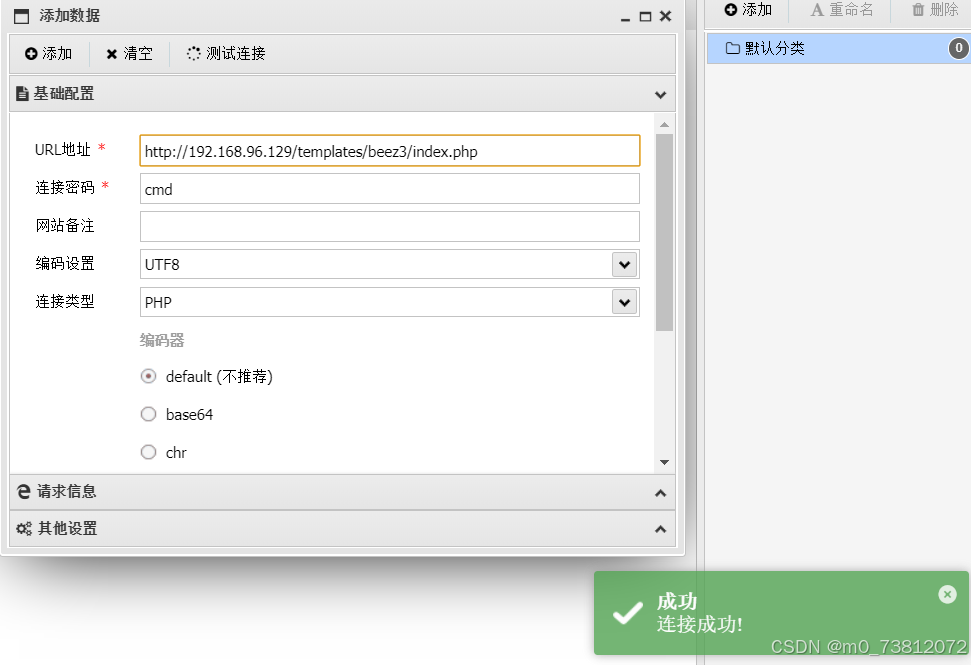The height and width of the screenshot is (665, 971).
Task: Select the default (不推荐) encoder radio
Action: coord(149,376)
